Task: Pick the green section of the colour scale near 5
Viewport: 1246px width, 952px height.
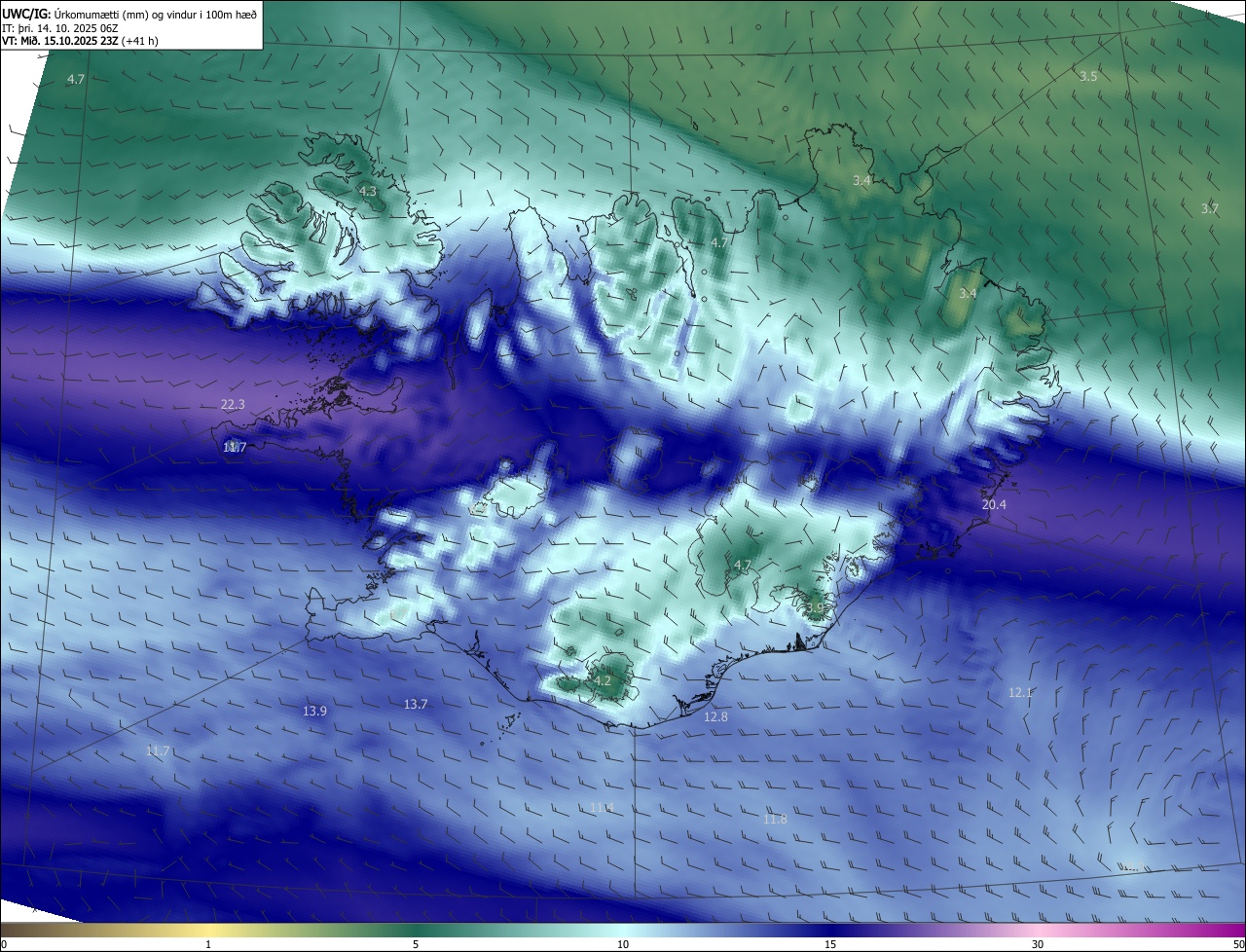Action: [416, 930]
